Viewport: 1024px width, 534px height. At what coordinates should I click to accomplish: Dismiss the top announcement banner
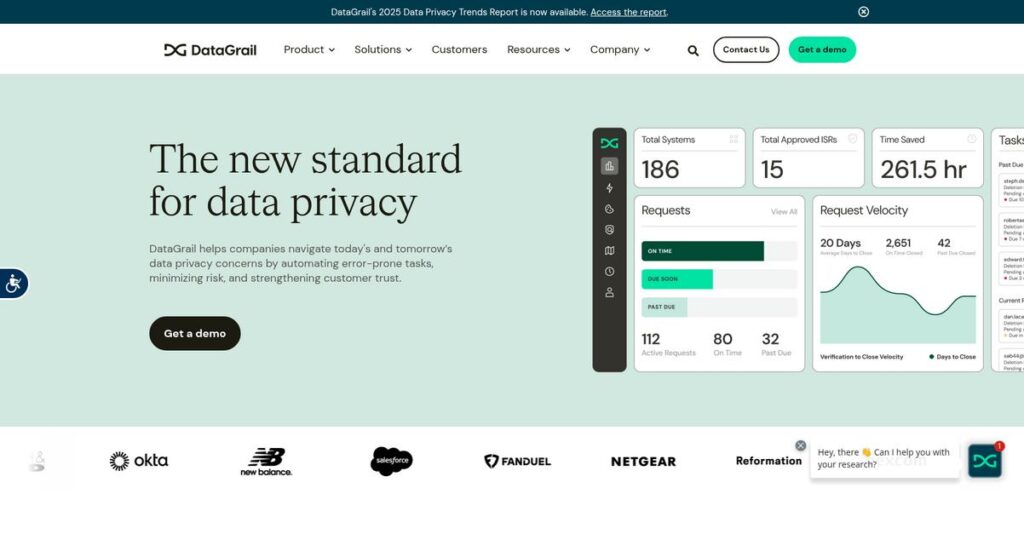click(863, 12)
